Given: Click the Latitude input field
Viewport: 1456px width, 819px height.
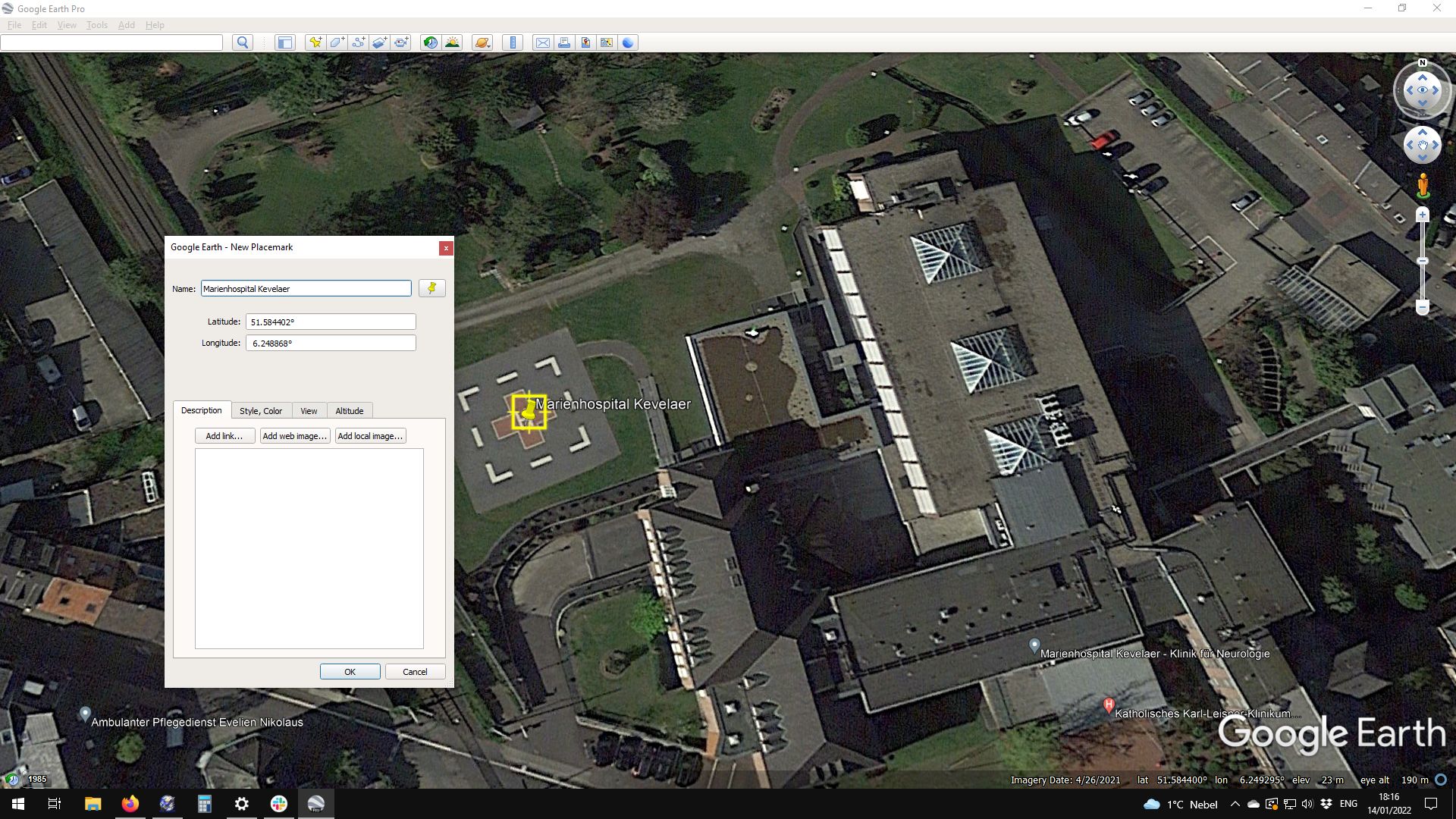Looking at the screenshot, I should 331,322.
